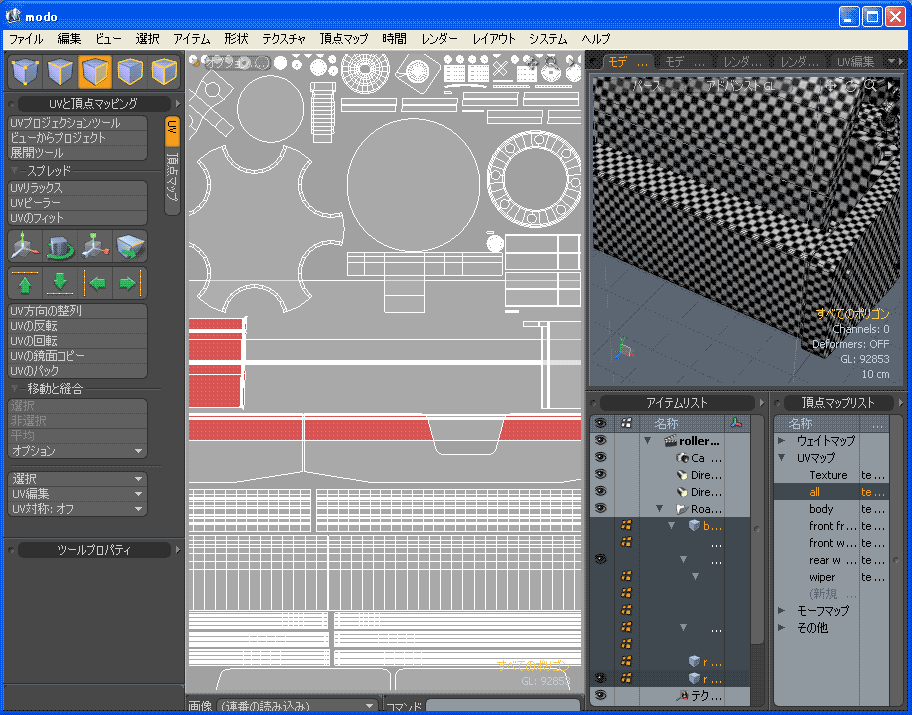Toggle eye on the last r… mesh row
Screen dimensions: 912x715
[x=600, y=678]
